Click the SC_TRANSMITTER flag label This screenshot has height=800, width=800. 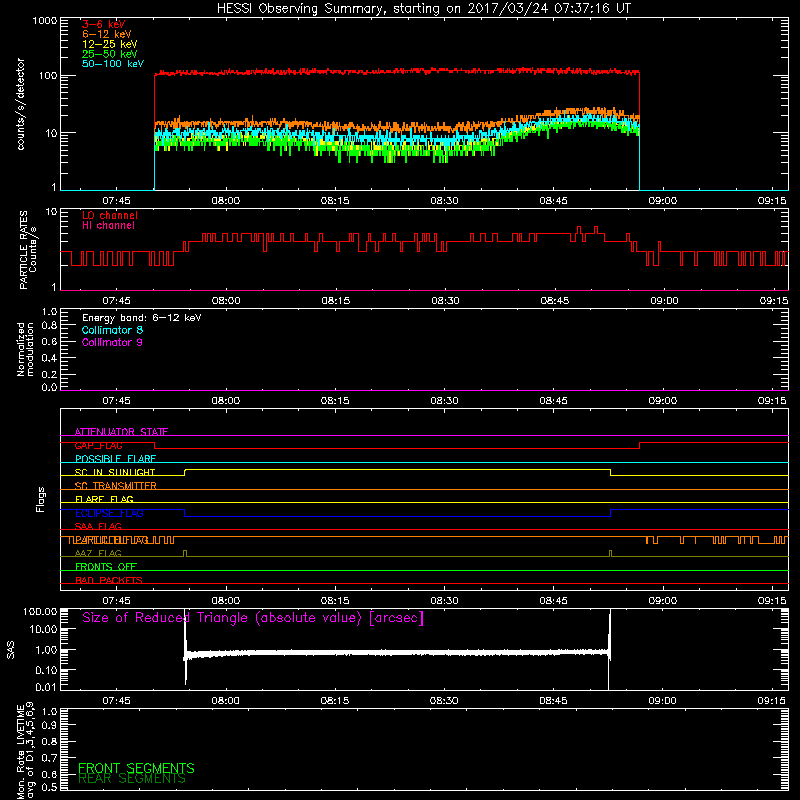coord(116,486)
